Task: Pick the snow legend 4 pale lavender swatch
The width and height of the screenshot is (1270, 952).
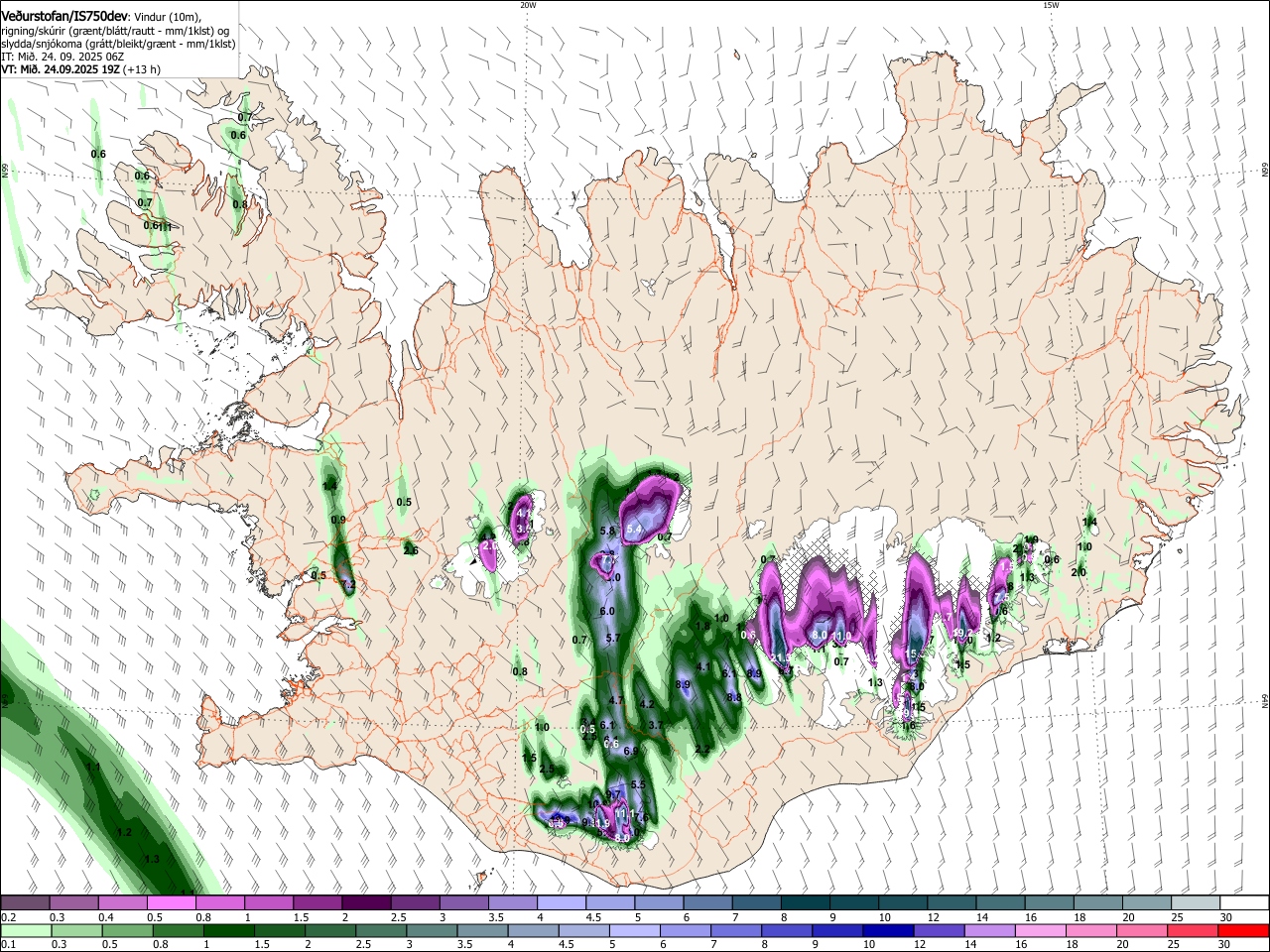Action: click(x=562, y=902)
